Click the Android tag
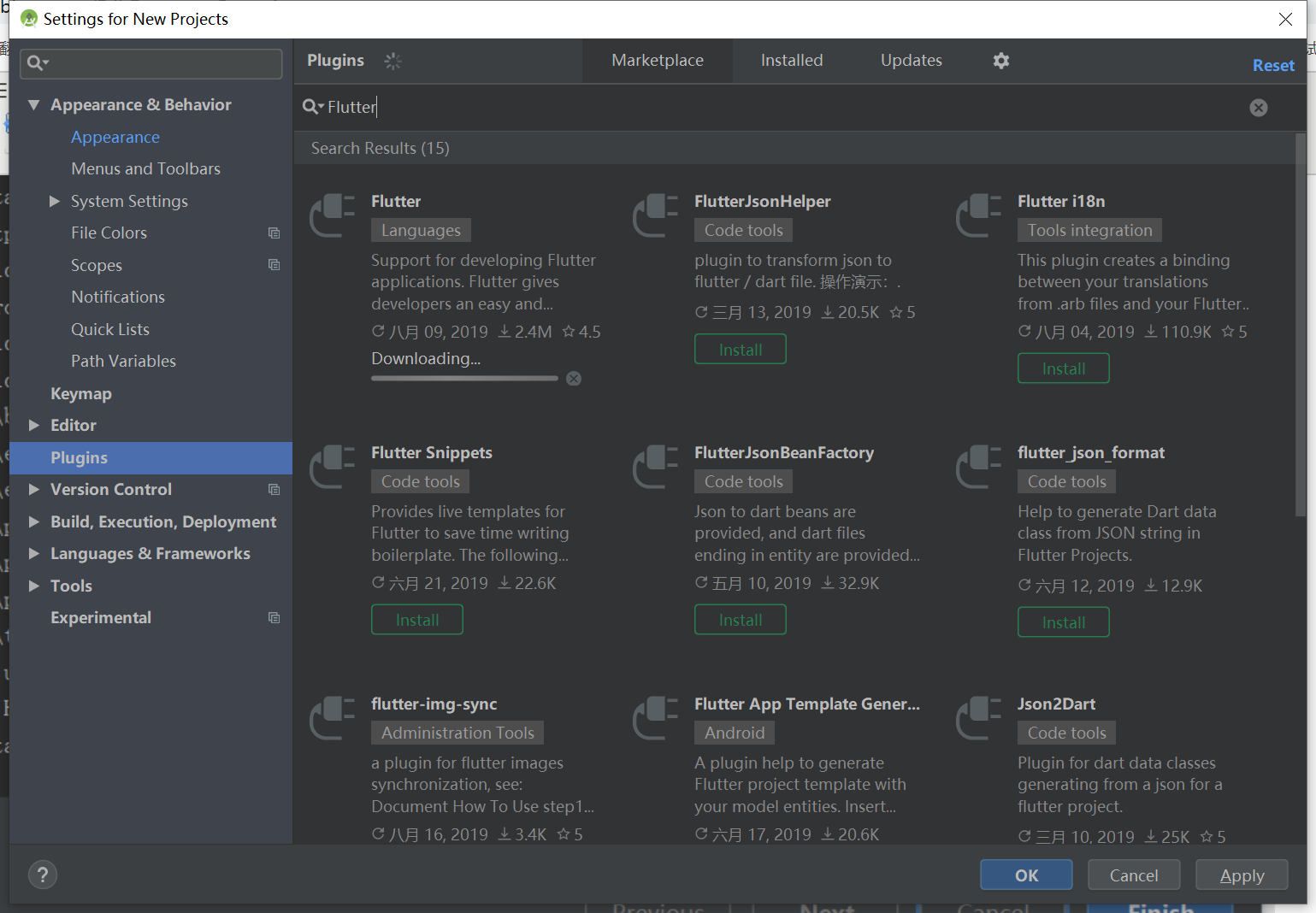The width and height of the screenshot is (1316, 913). coord(735,733)
